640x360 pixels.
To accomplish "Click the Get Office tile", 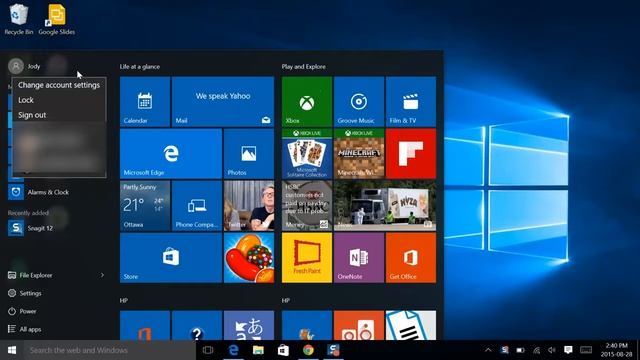I will [411, 258].
